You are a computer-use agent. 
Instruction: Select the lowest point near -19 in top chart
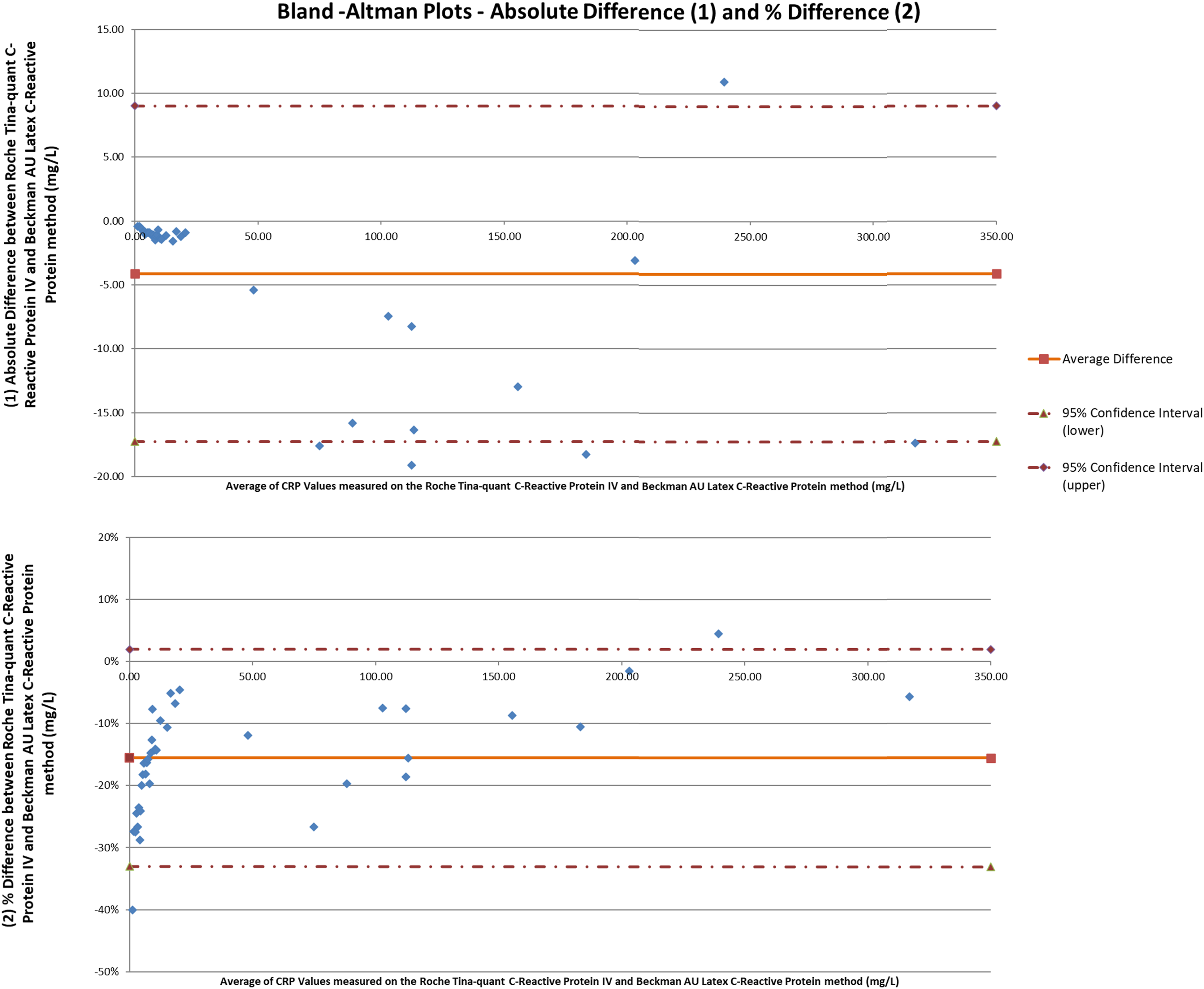(411, 465)
